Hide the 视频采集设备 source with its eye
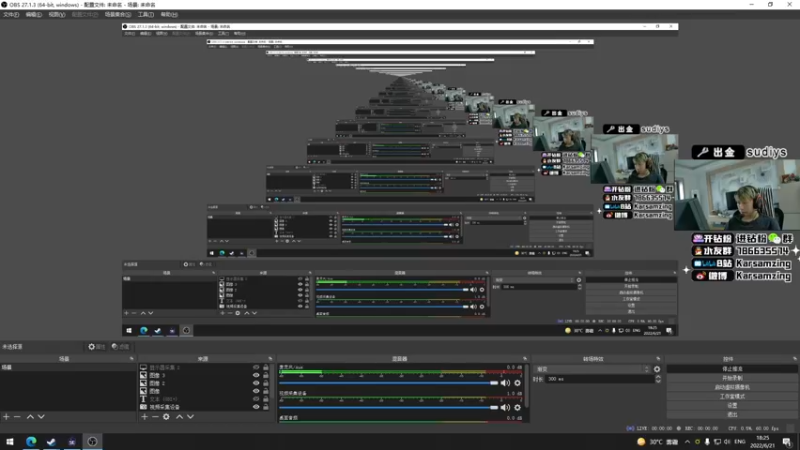The width and height of the screenshot is (800, 450). [x=256, y=407]
